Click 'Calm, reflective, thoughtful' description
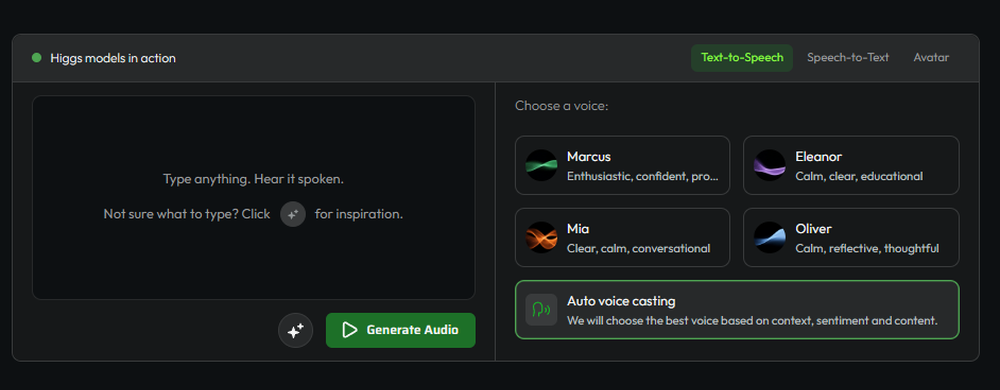 tap(867, 249)
